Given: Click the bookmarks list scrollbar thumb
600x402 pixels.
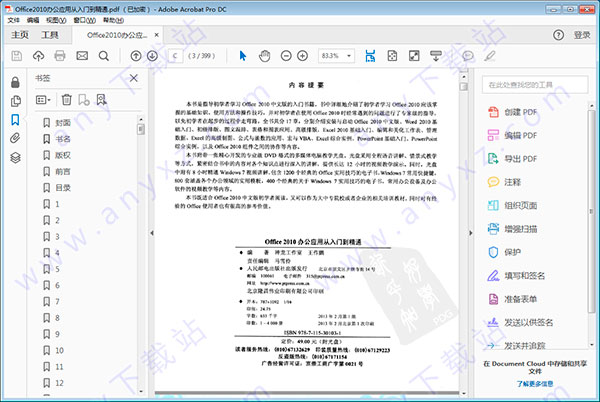Looking at the screenshot, I should (x=141, y=129).
